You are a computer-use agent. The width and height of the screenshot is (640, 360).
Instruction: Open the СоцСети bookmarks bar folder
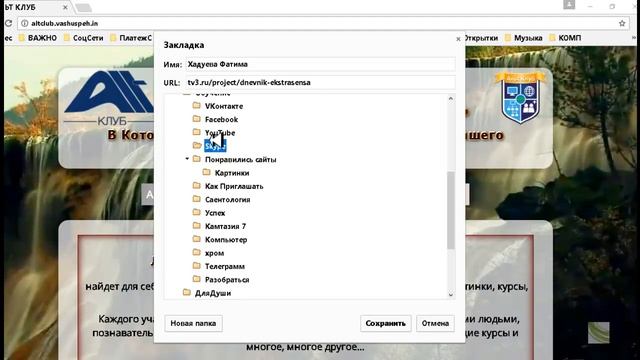click(x=84, y=38)
